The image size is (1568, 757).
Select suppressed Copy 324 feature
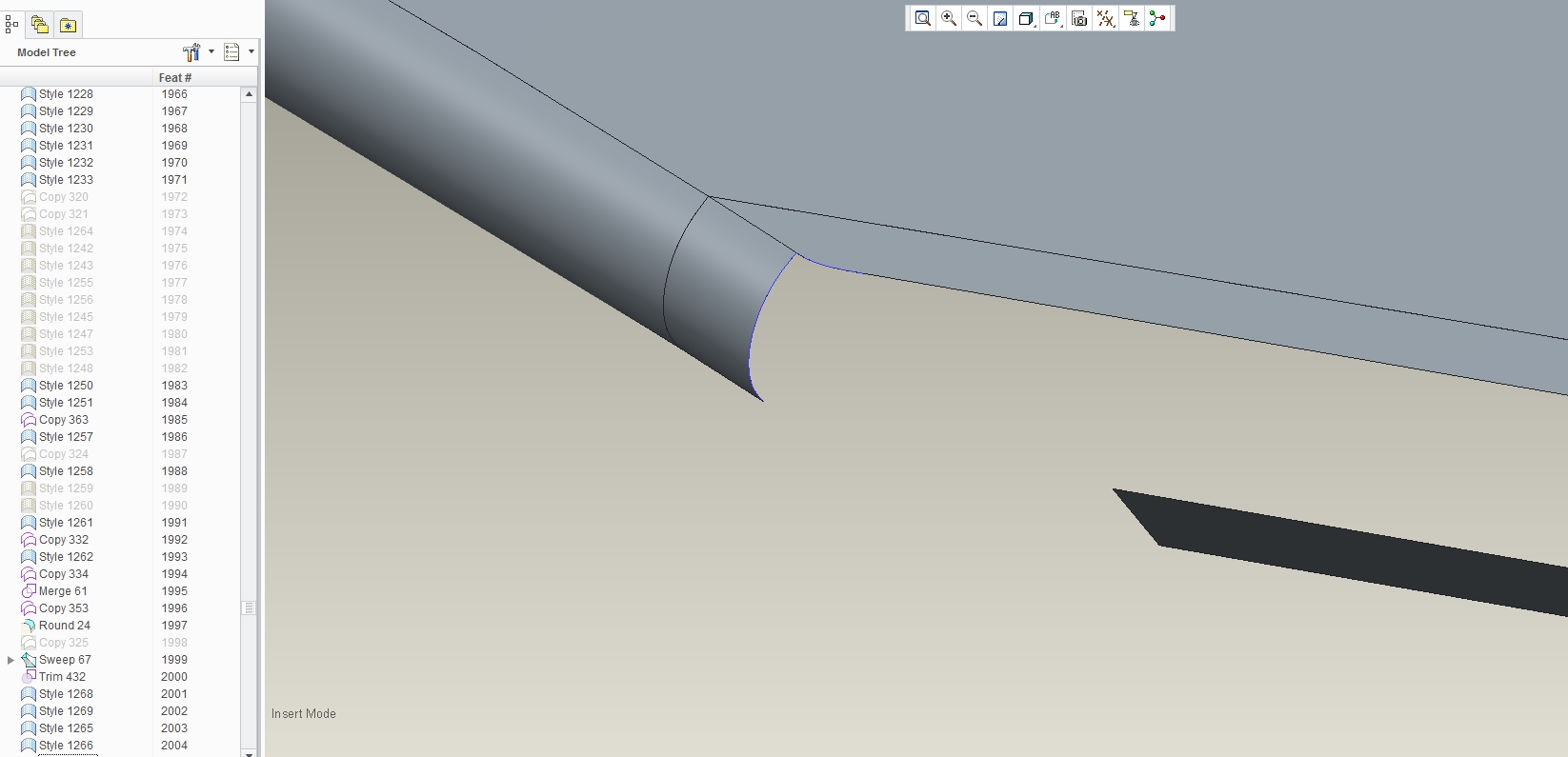click(63, 454)
